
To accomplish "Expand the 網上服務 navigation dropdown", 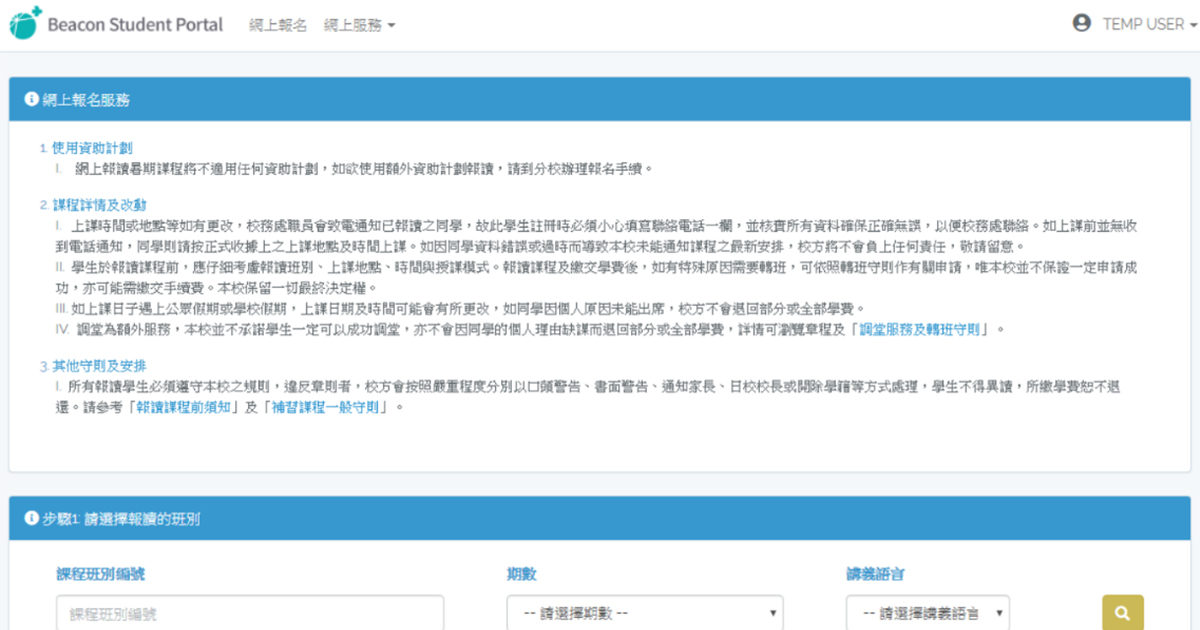I will [x=360, y=25].
